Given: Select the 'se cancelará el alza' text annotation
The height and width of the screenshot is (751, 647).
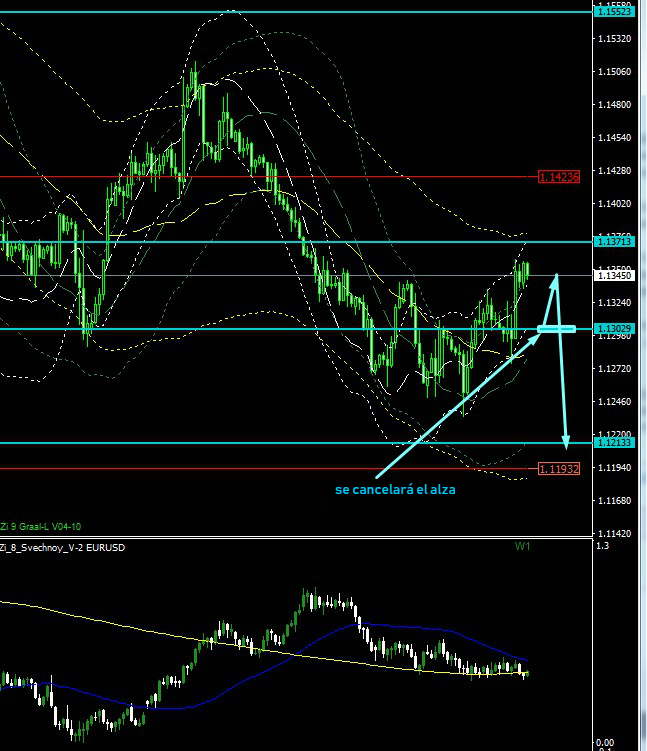Looking at the screenshot, I should point(397,489).
